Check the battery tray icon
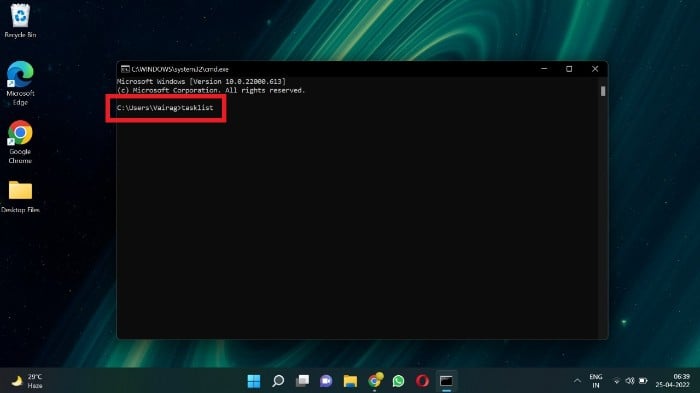700x393 pixels. click(643, 381)
